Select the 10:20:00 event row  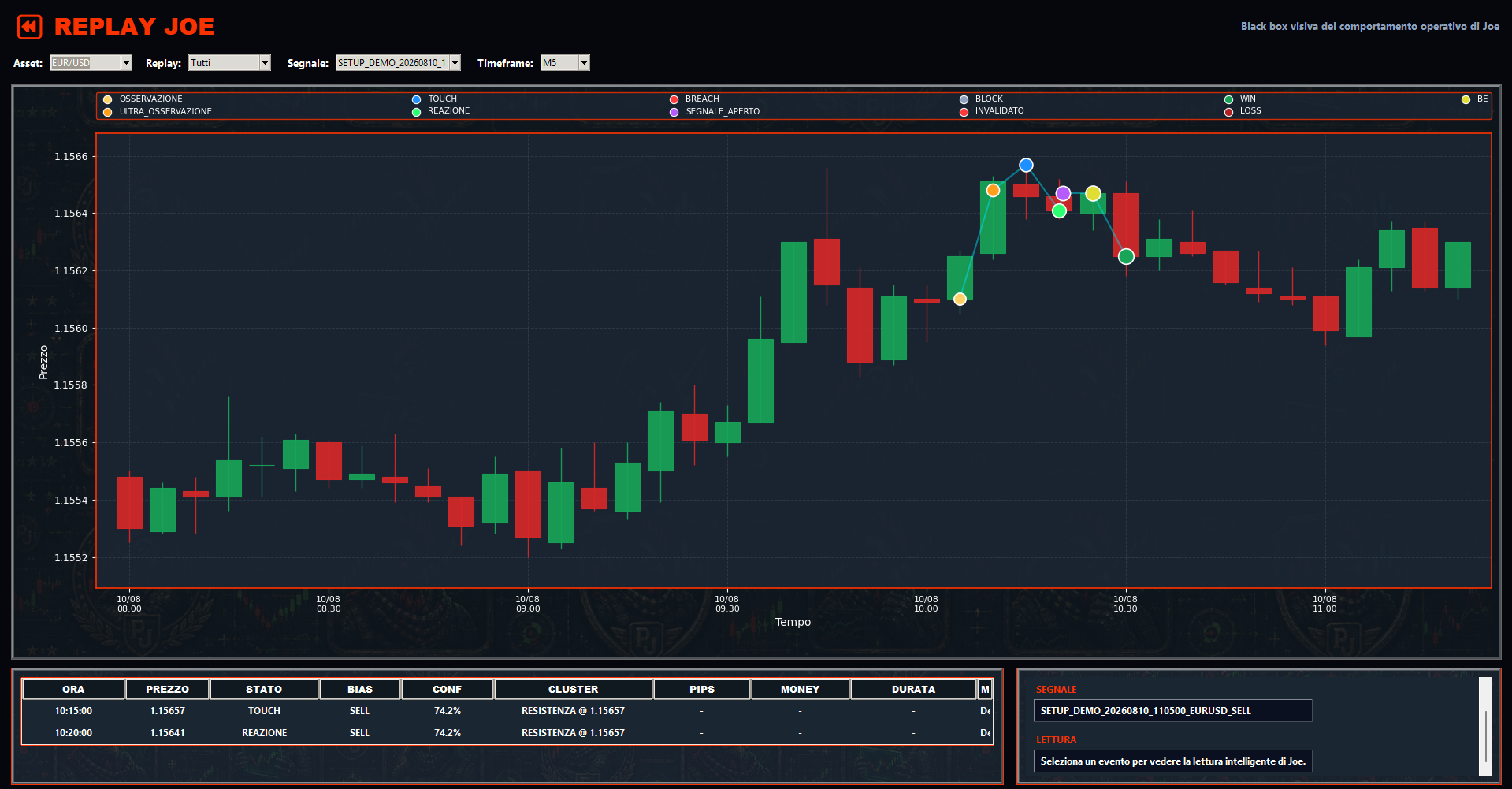[x=507, y=733]
